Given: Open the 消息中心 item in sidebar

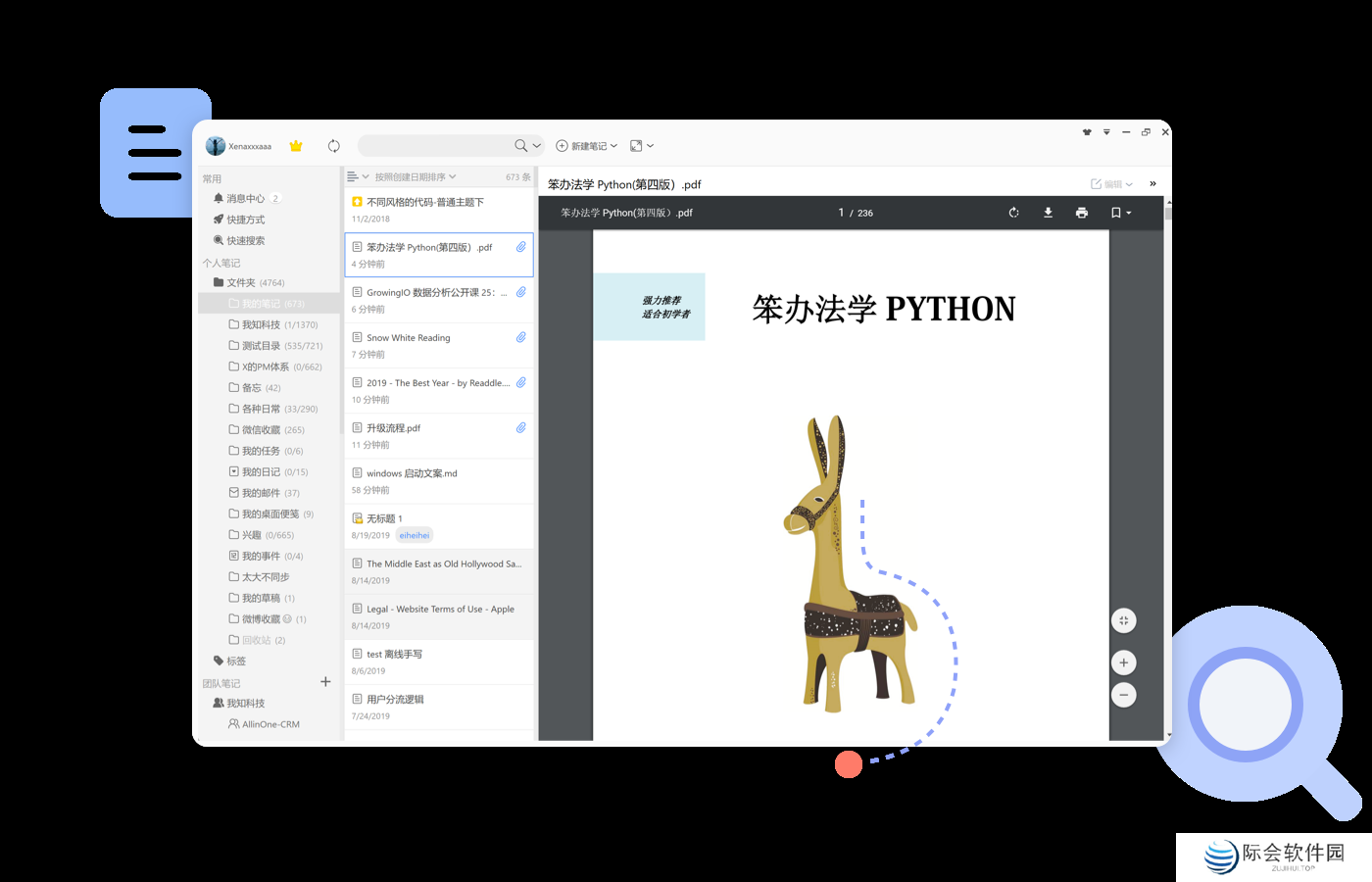Looking at the screenshot, I should 245,199.
